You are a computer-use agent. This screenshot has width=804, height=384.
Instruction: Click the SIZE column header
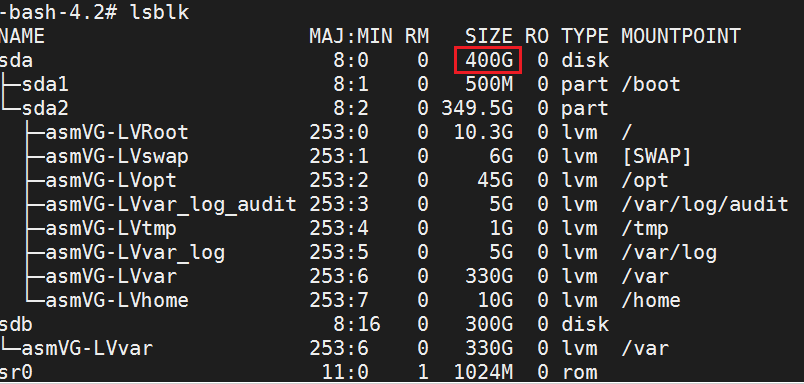[x=489, y=36]
